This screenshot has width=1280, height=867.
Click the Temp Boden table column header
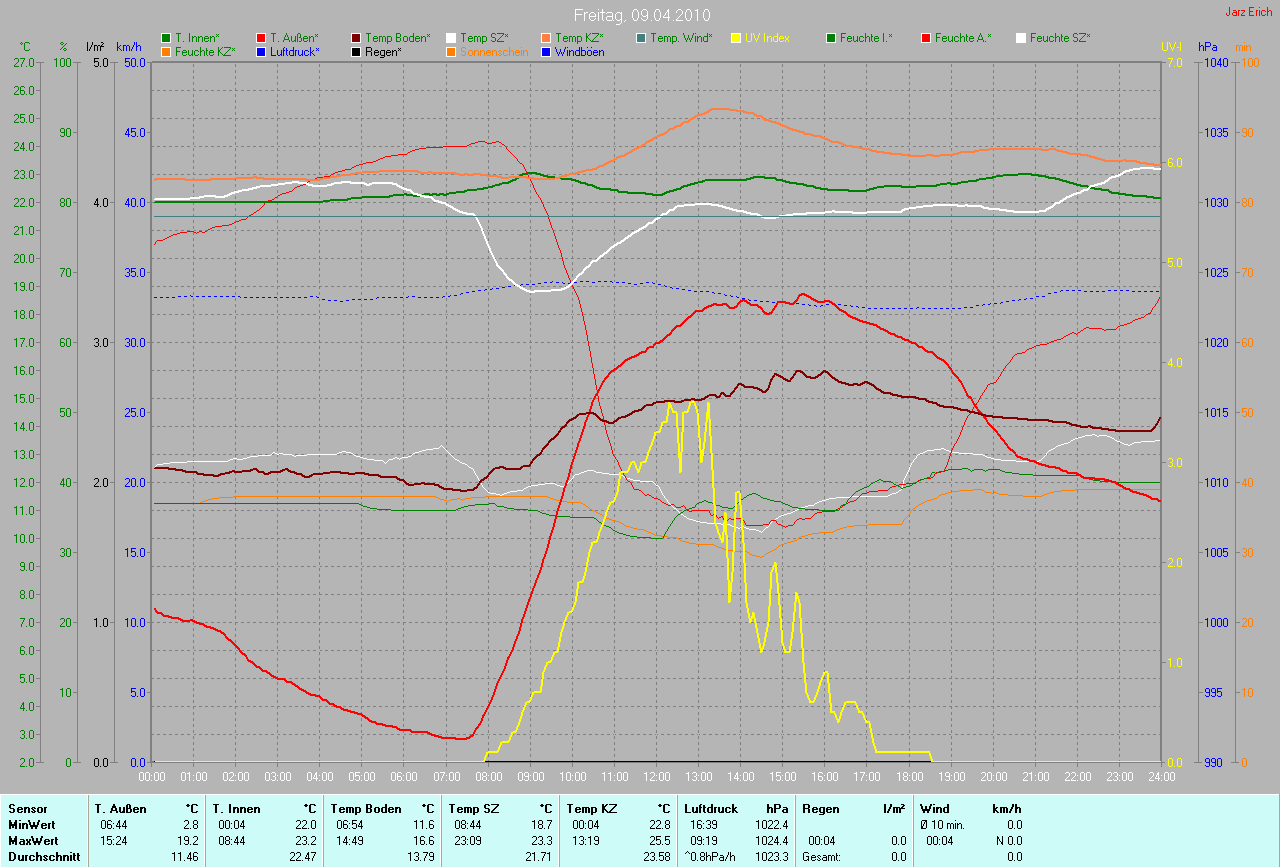pos(366,809)
